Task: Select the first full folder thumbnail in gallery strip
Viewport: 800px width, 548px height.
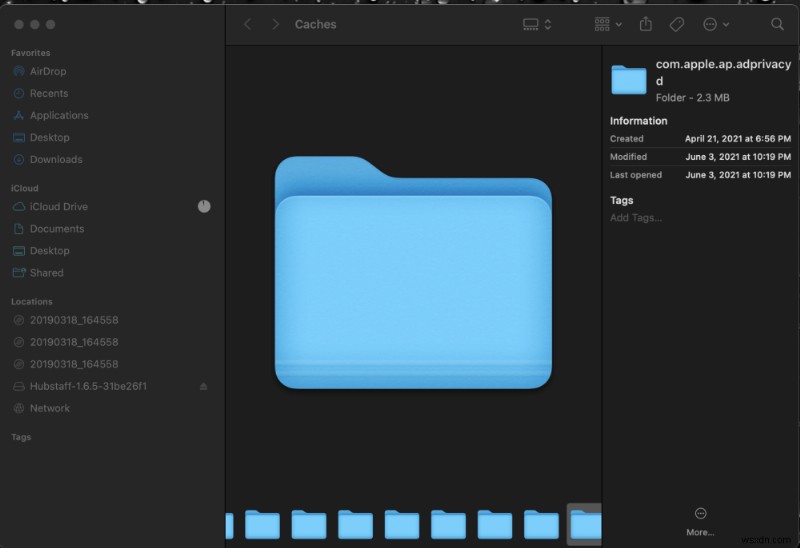Action: 262,524
